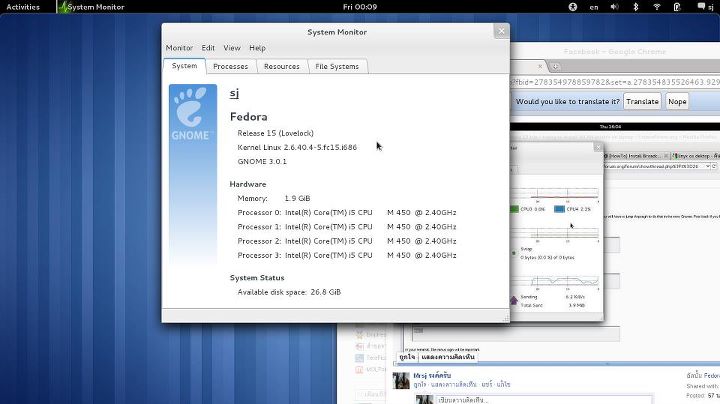The image size is (720, 404).
Task: Switch to the File Systems tab
Action: click(337, 67)
